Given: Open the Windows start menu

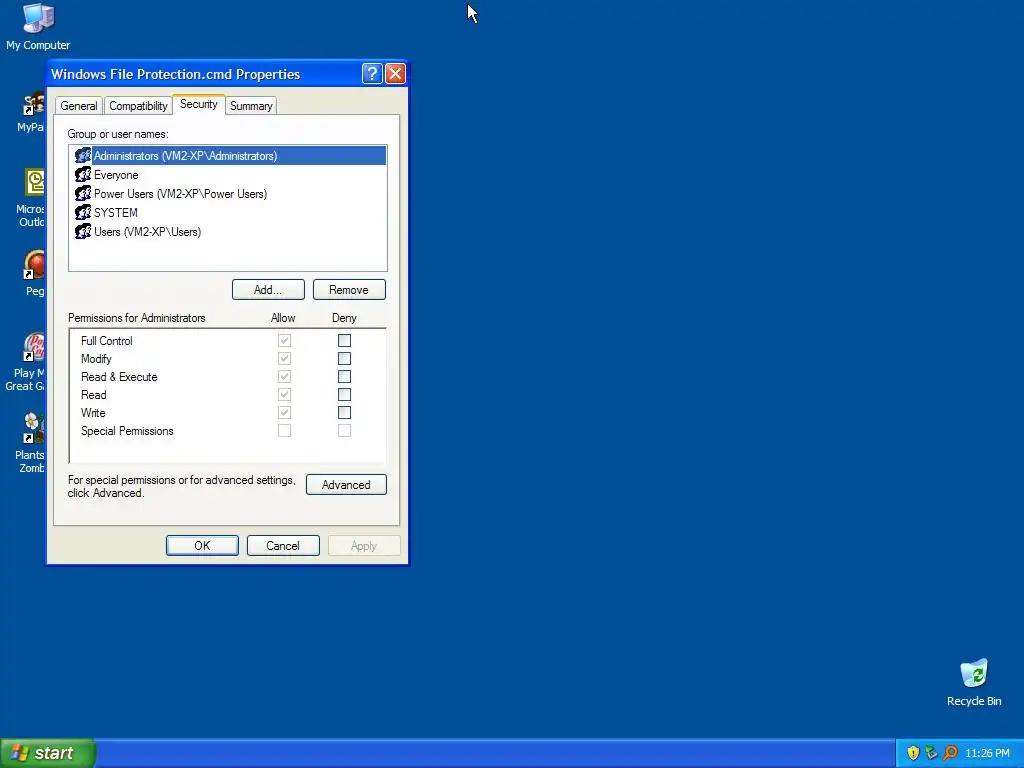Looking at the screenshot, I should point(47,753).
